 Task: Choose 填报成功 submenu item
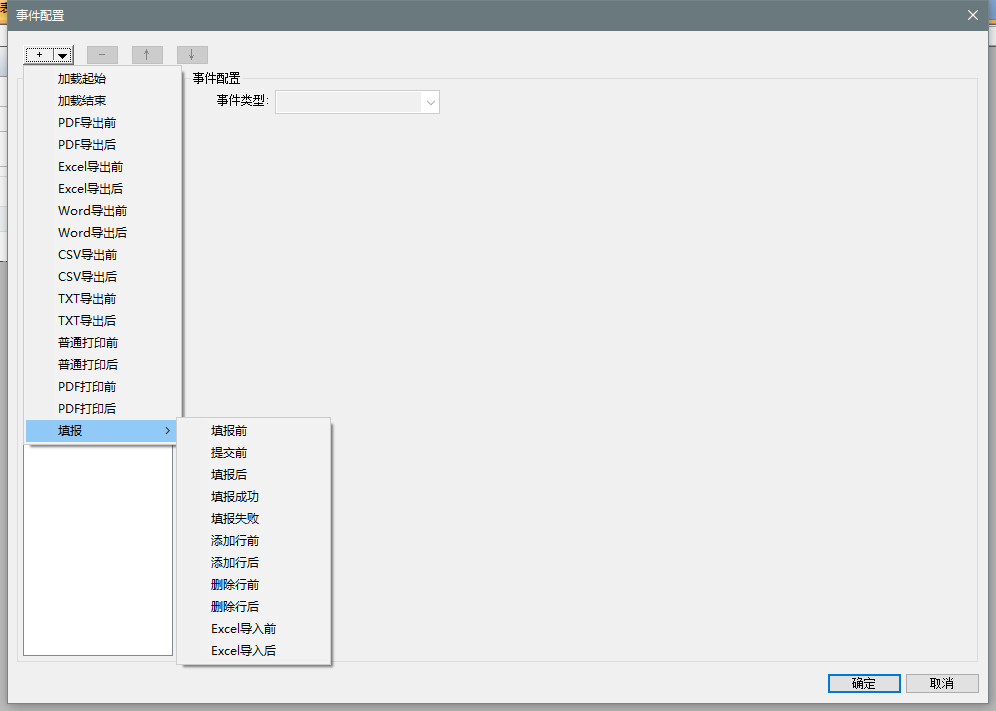tap(235, 497)
